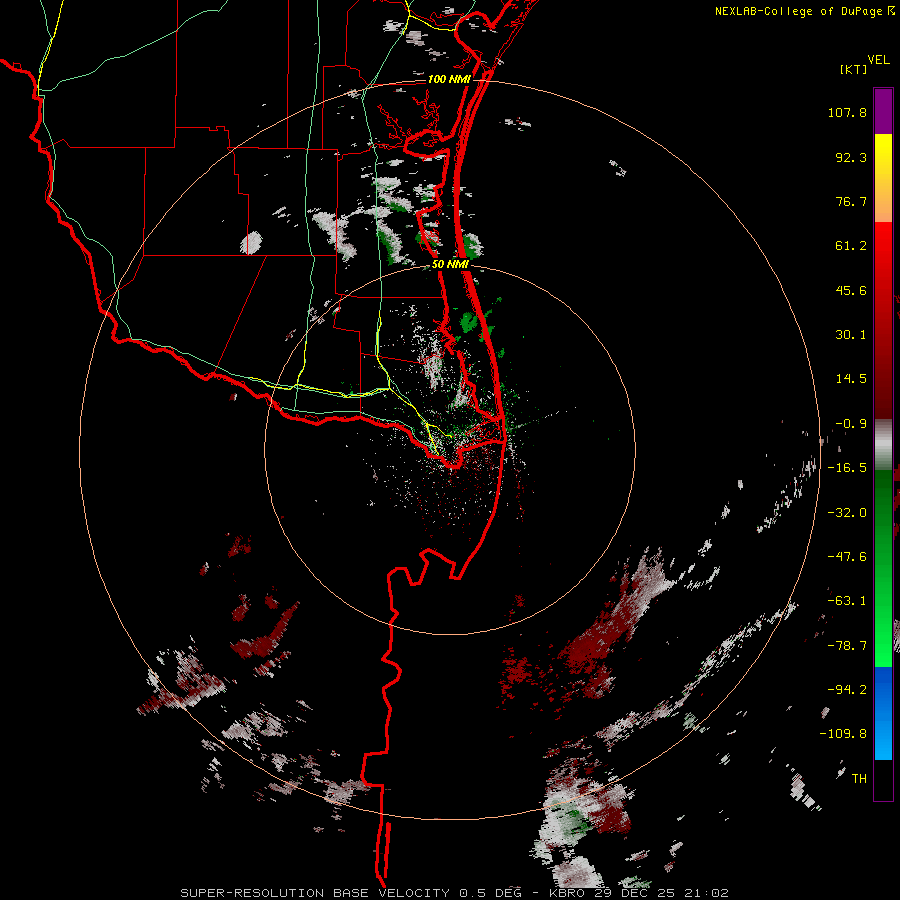900x900 pixels.
Task: Pick the gray near-zero segment of the color bar
Action: pyautogui.click(x=883, y=445)
